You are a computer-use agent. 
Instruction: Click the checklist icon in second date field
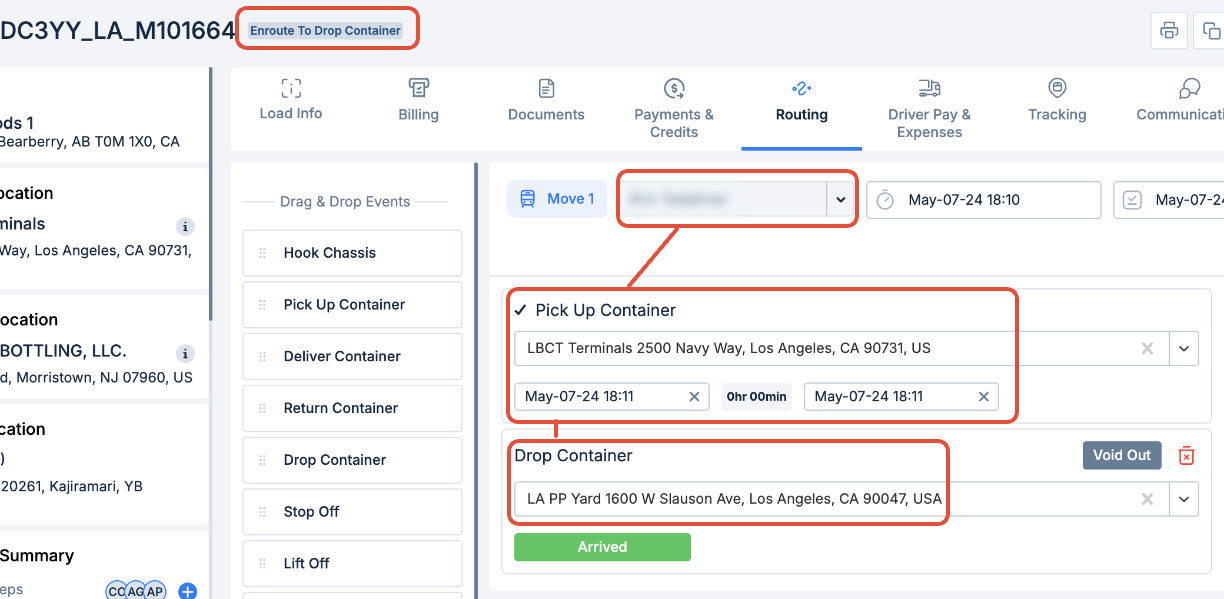point(1132,200)
